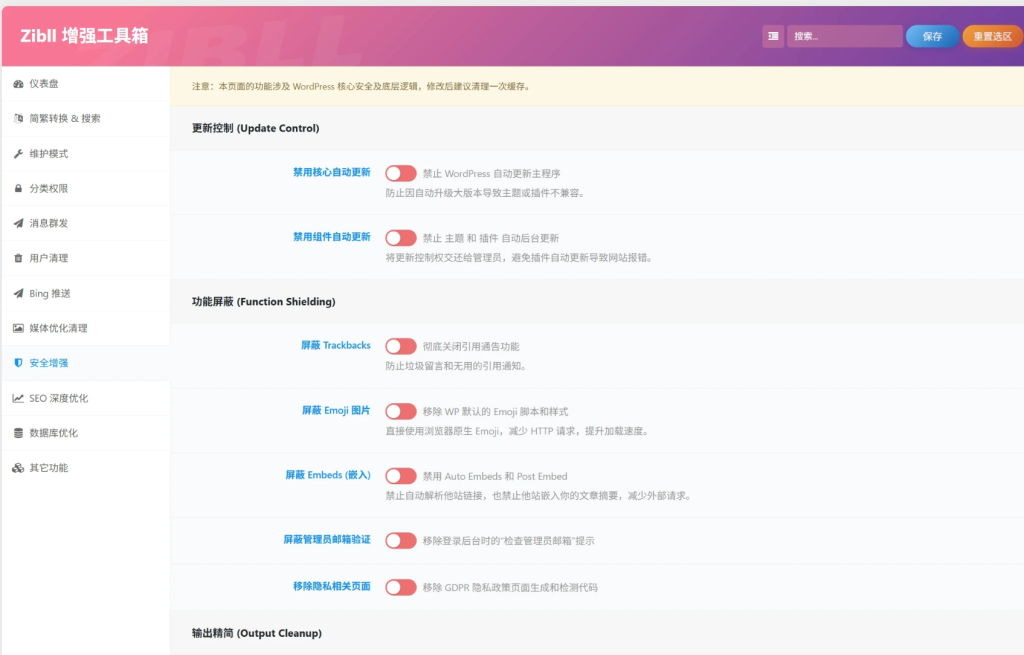Click text 移除 WP 默认的 Emoji 脚本和样式
Image resolution: width=1024 pixels, height=655 pixels.
495,411
